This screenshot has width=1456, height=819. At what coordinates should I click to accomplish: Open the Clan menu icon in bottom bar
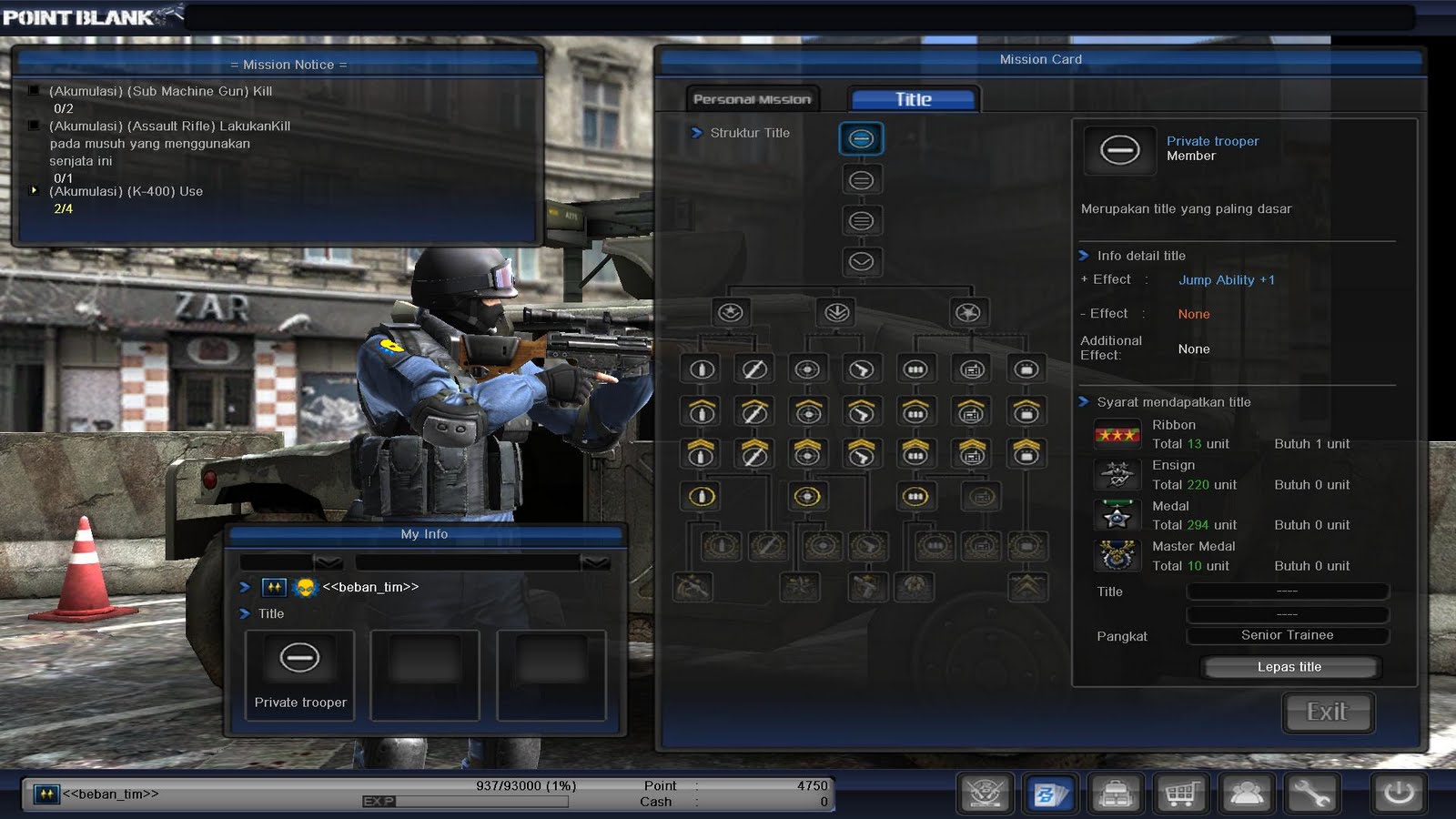[x=986, y=794]
